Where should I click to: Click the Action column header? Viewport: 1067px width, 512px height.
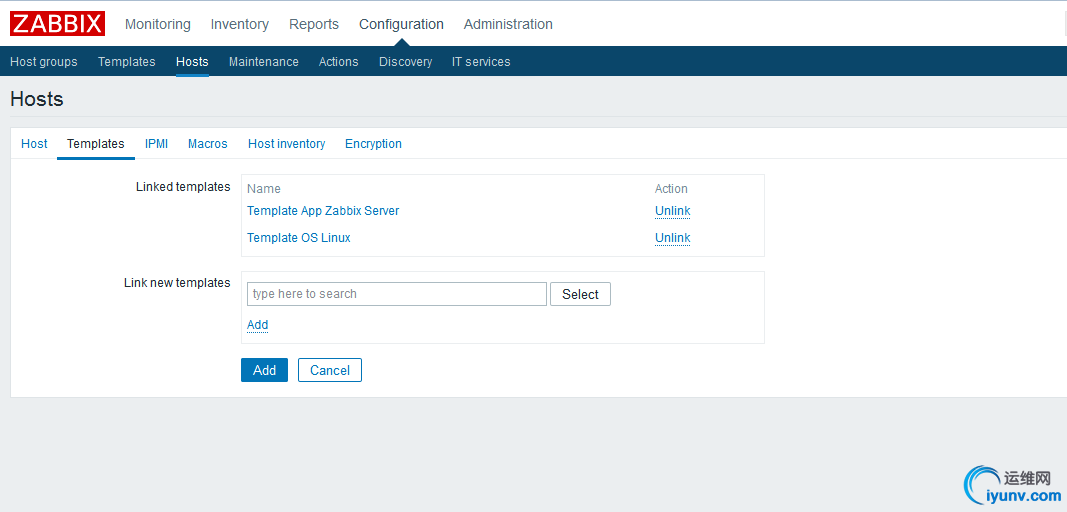(671, 189)
